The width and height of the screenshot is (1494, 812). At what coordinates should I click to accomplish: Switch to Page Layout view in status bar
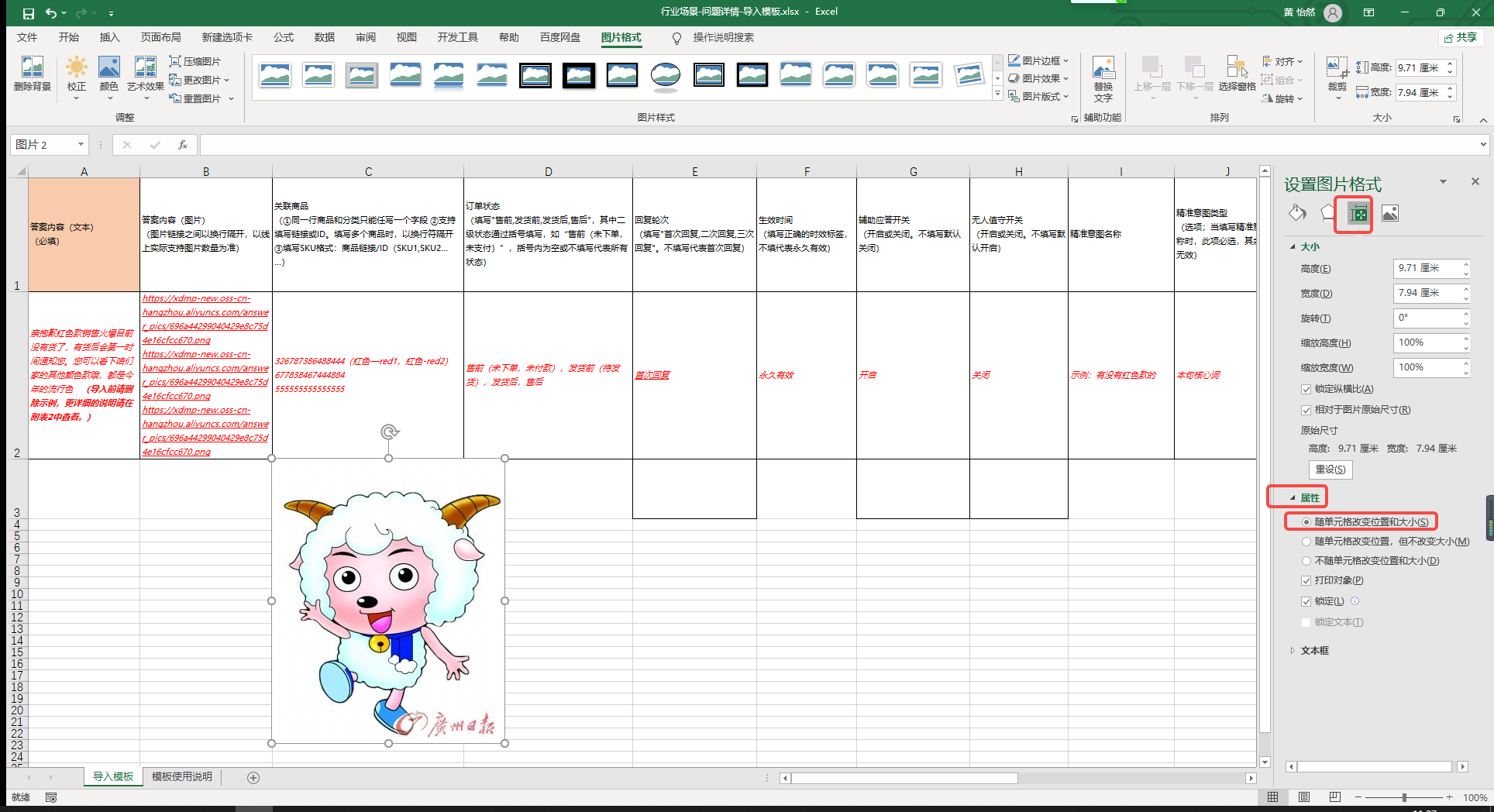point(1304,797)
